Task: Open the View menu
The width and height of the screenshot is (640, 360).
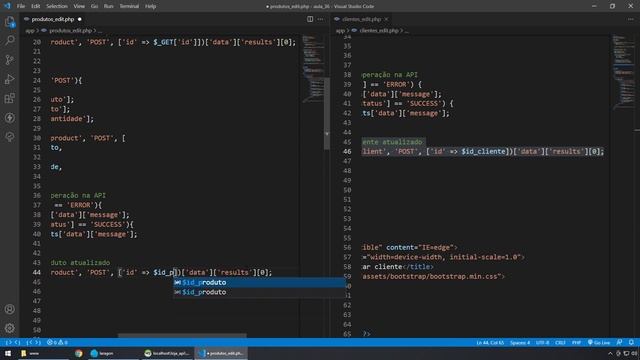Action: click(x=79, y=6)
